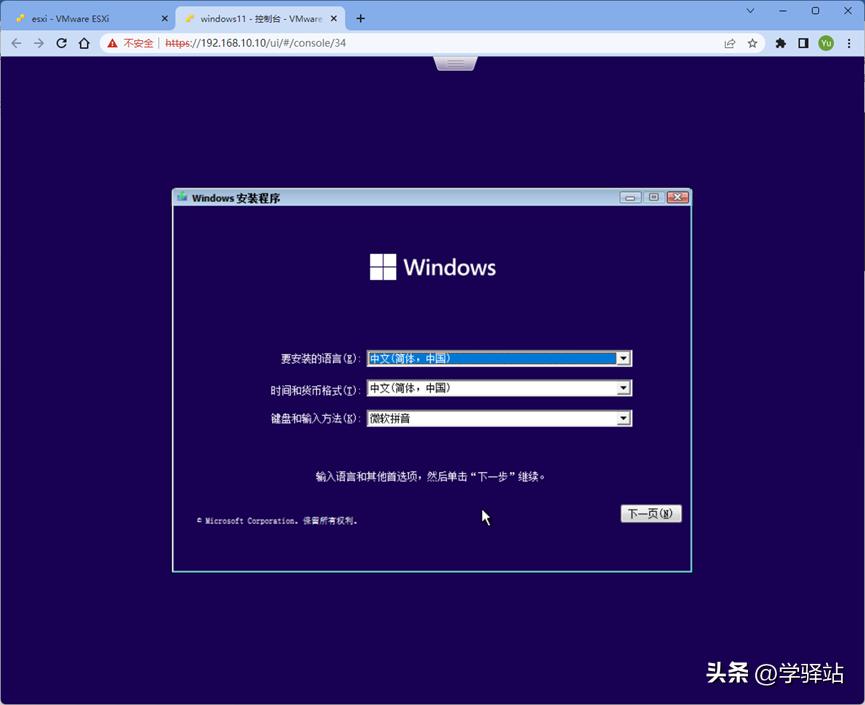Click the 下一页(N) button to continue setup
The image size is (865, 705).
point(651,513)
